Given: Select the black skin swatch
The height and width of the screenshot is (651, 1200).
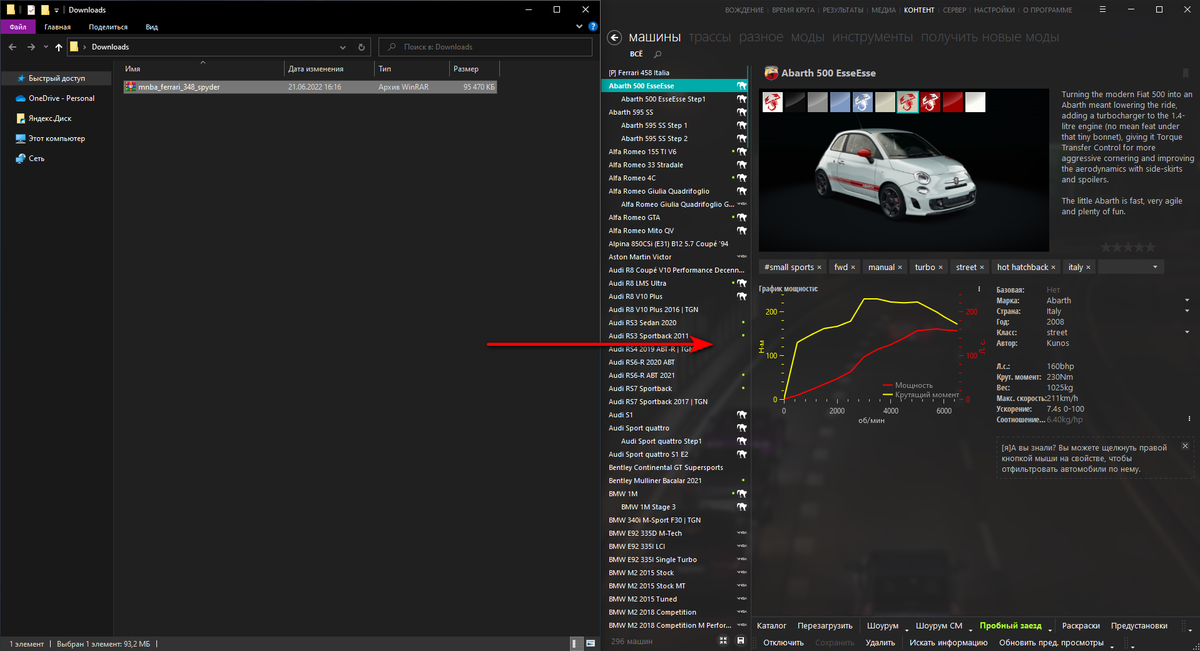Looking at the screenshot, I should point(796,102).
